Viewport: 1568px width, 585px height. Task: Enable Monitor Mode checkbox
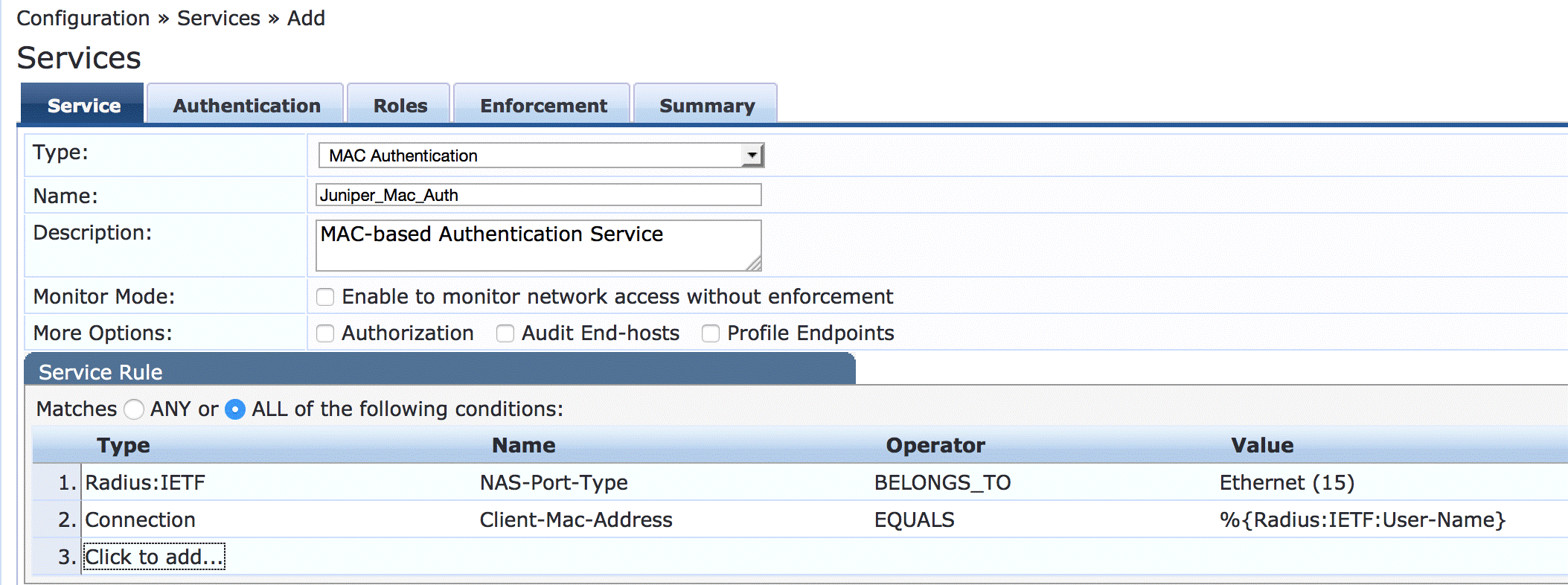325,297
